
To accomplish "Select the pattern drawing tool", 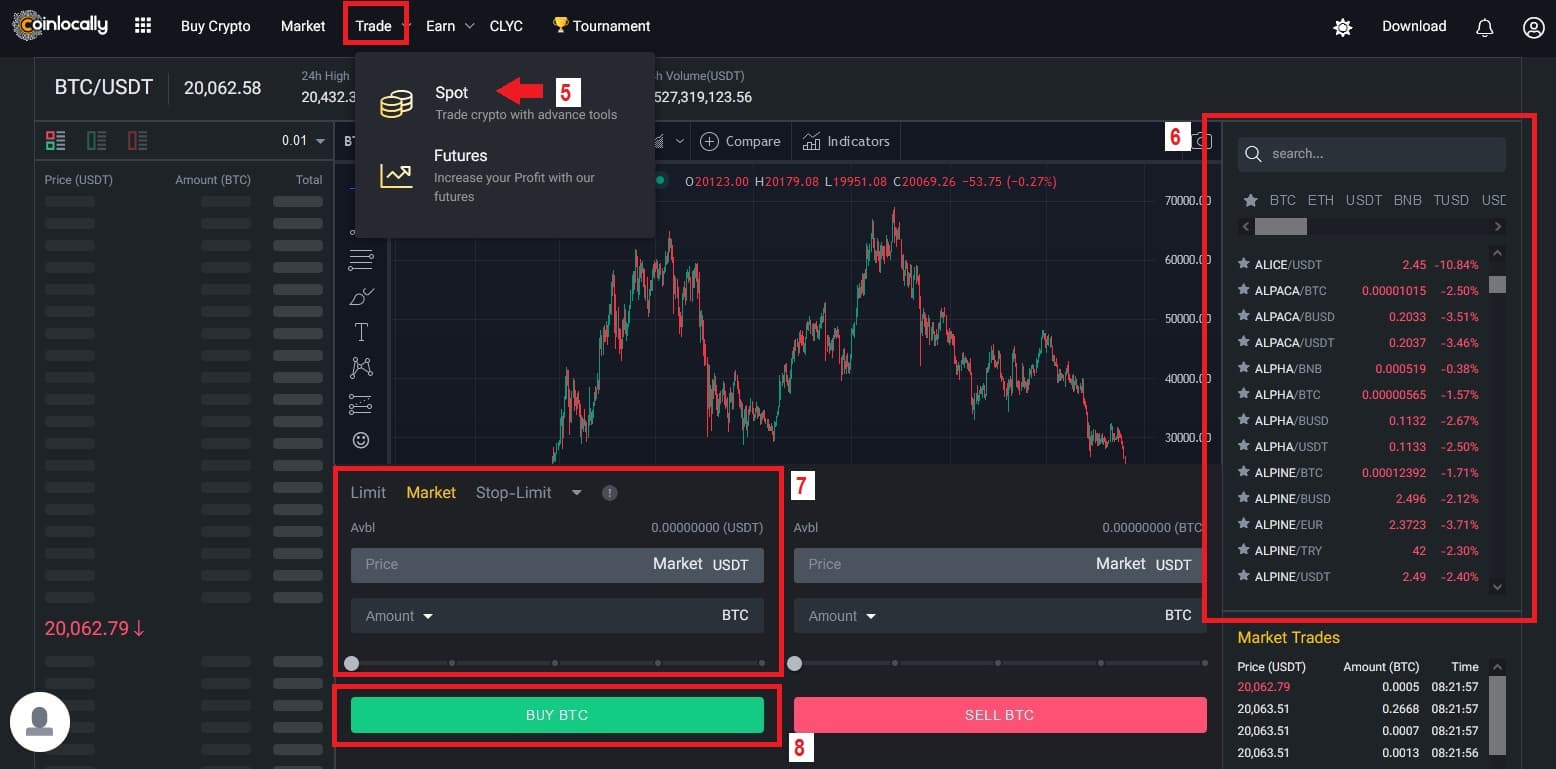I will click(361, 368).
